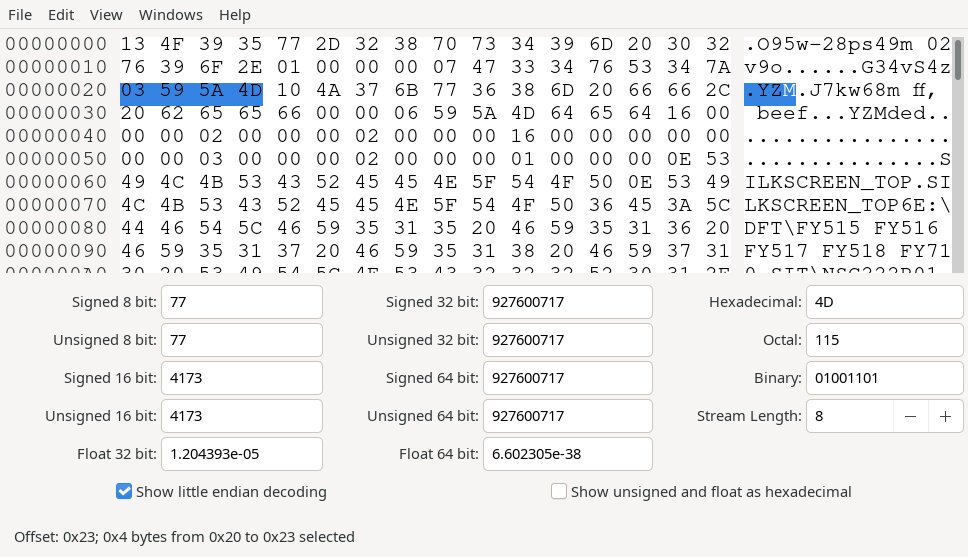This screenshot has width=968, height=557.
Task: Open the Help menu
Action: point(235,15)
